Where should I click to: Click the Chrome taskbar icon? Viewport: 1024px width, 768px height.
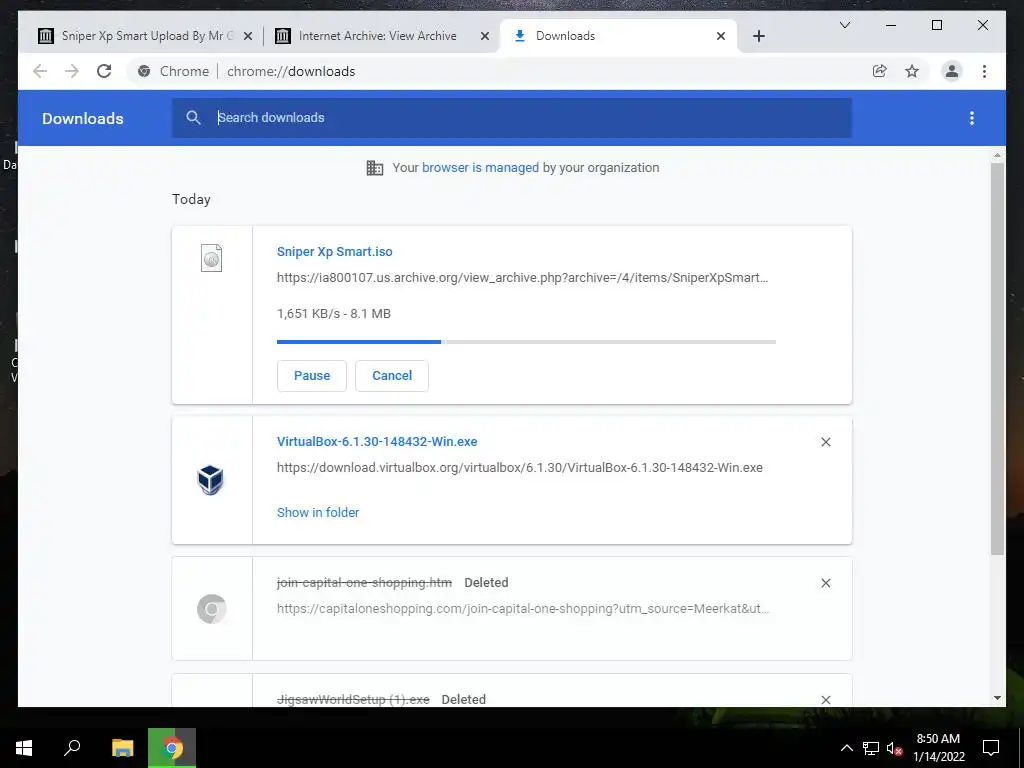click(172, 748)
